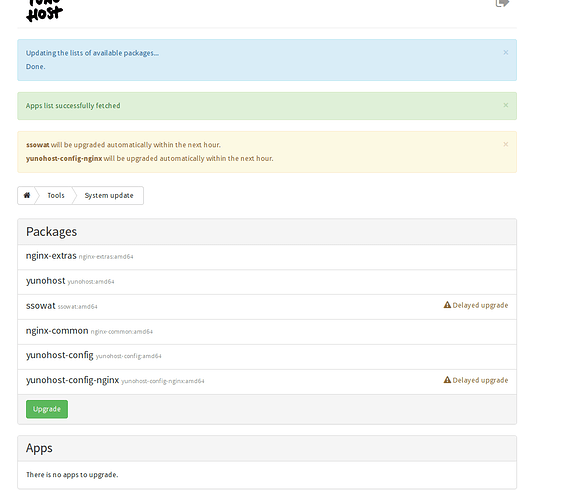
Task: Select the yunohost package row
Action: 267,282
